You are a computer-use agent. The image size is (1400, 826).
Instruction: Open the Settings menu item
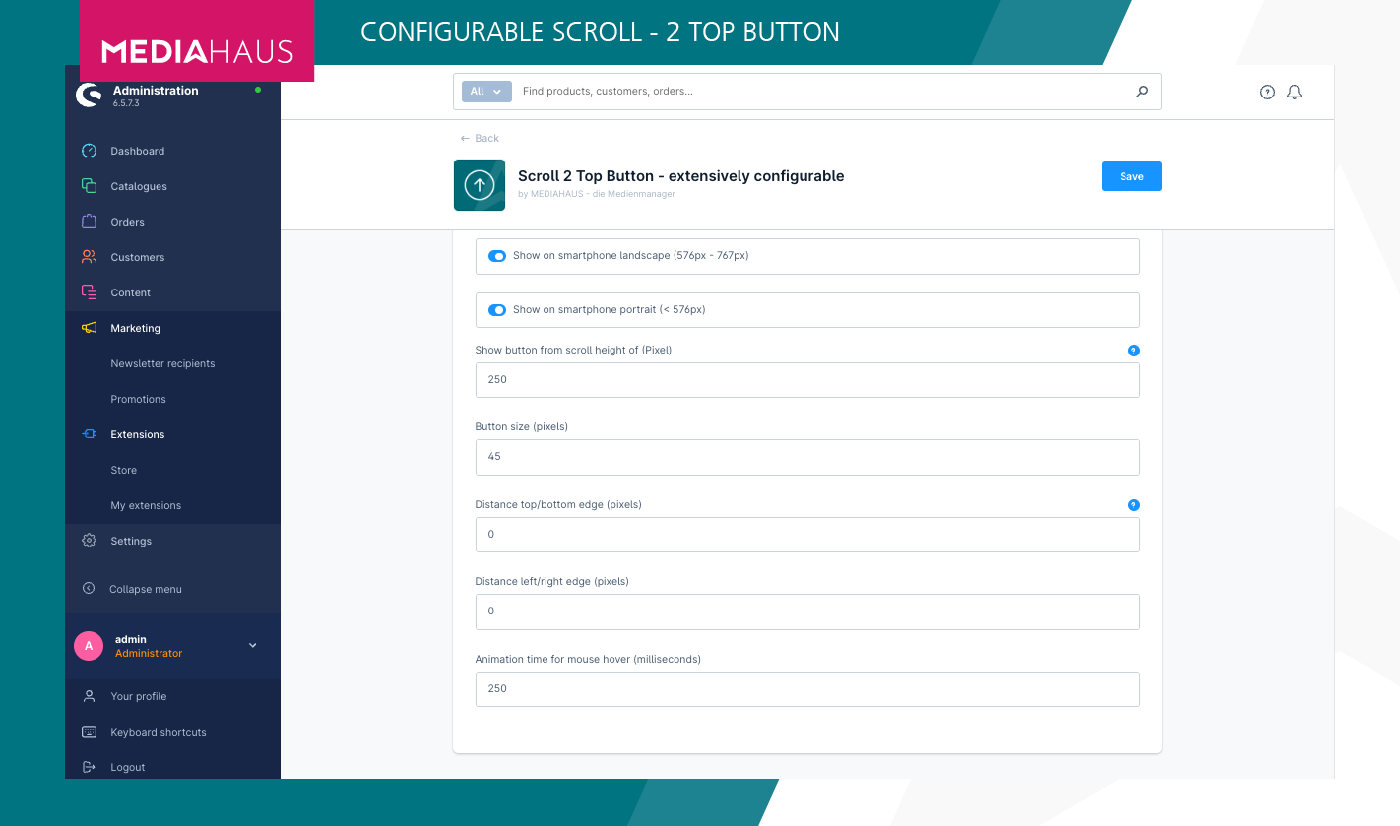tap(131, 541)
